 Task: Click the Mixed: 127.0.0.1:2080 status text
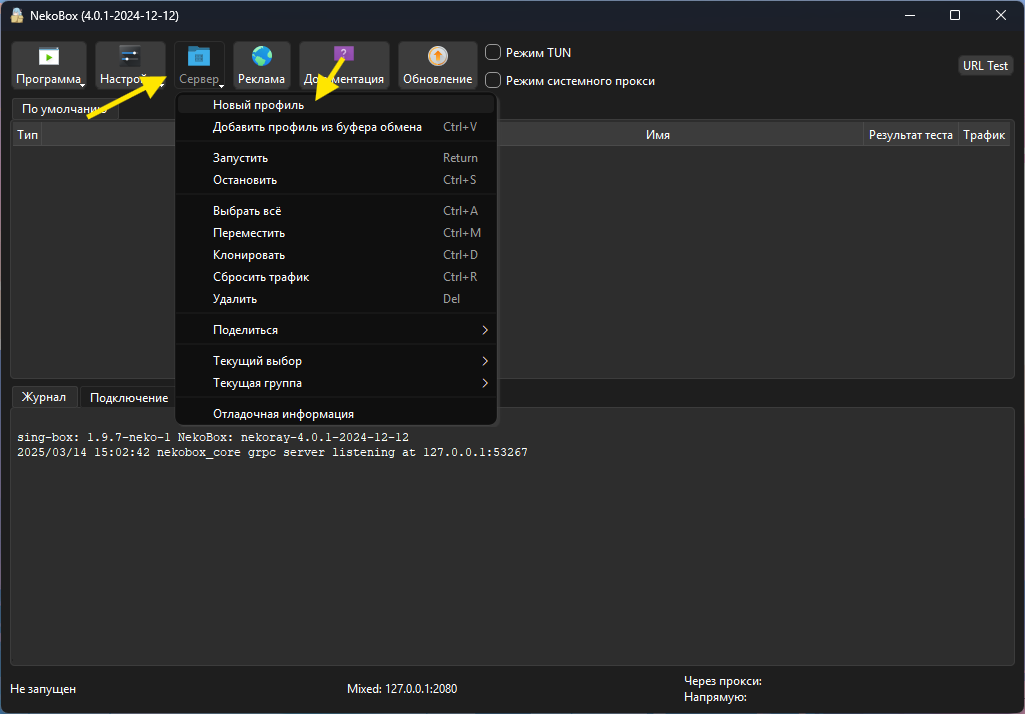(x=402, y=689)
